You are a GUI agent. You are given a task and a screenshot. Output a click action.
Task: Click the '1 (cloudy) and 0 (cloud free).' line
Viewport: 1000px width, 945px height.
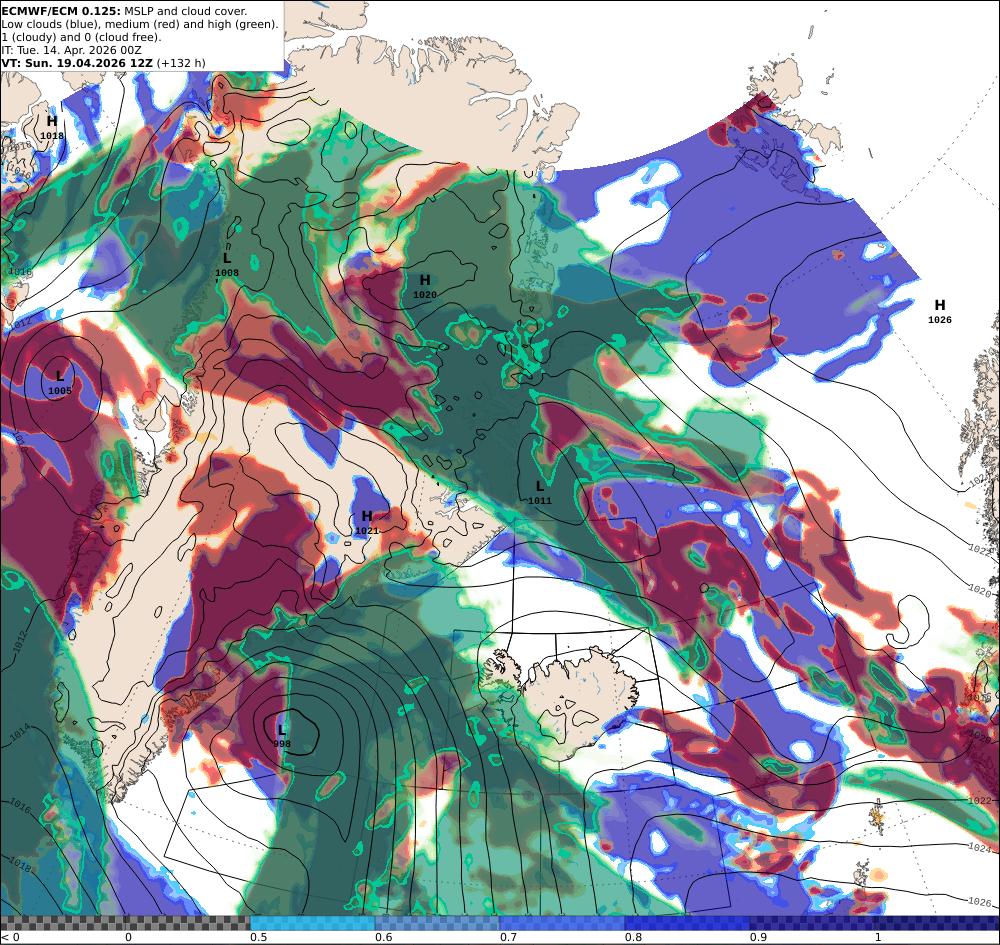tap(81, 37)
